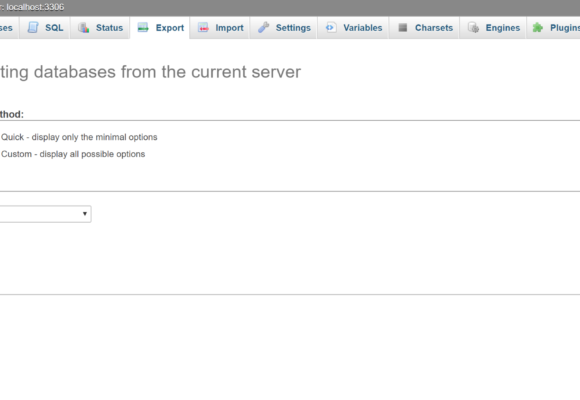Screen dimensions: 580x400
Task: Open the localhost:3306 server link
Action: point(35,7)
